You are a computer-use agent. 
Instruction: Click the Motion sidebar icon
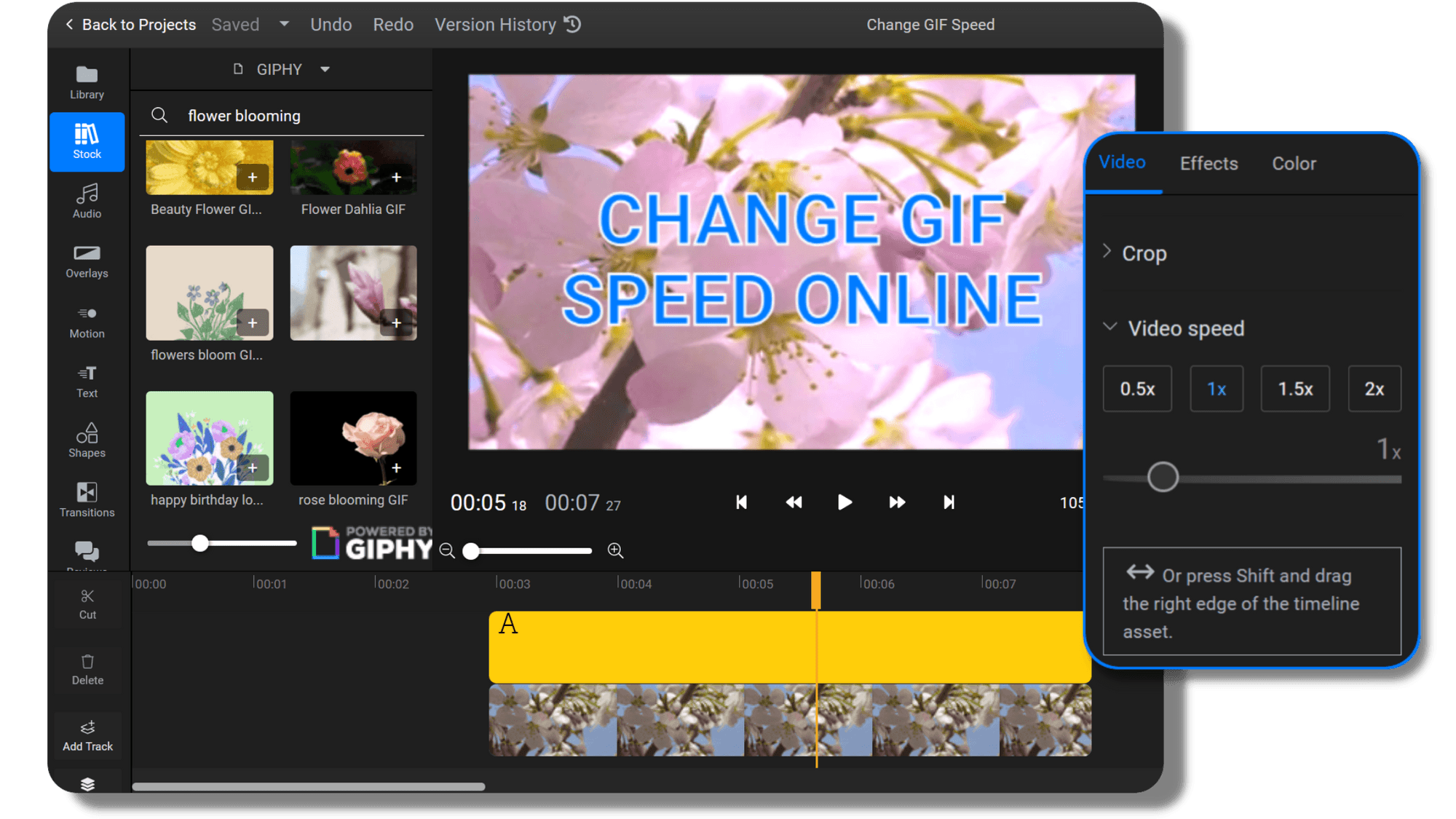87,320
